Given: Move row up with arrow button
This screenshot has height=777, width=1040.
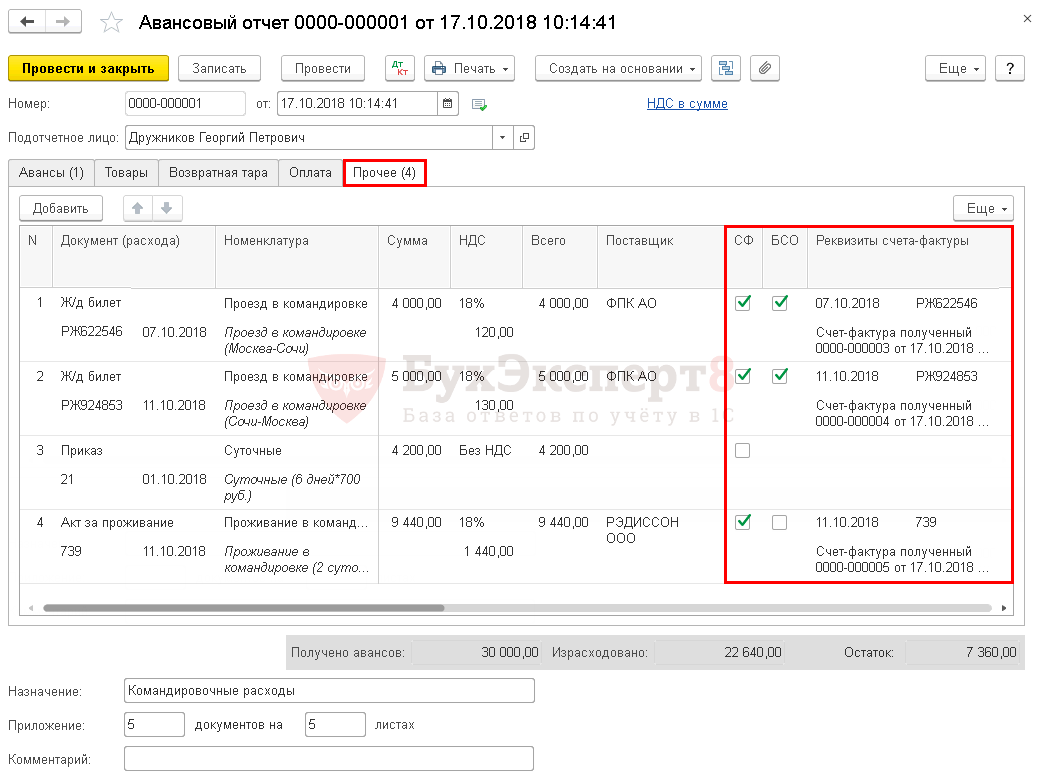Looking at the screenshot, I should pyautogui.click(x=138, y=208).
